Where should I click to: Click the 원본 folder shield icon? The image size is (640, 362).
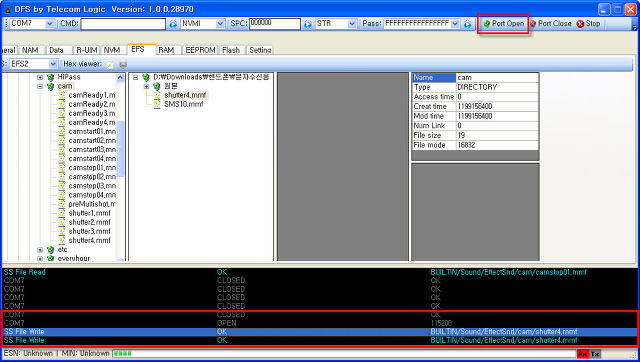click(x=157, y=86)
